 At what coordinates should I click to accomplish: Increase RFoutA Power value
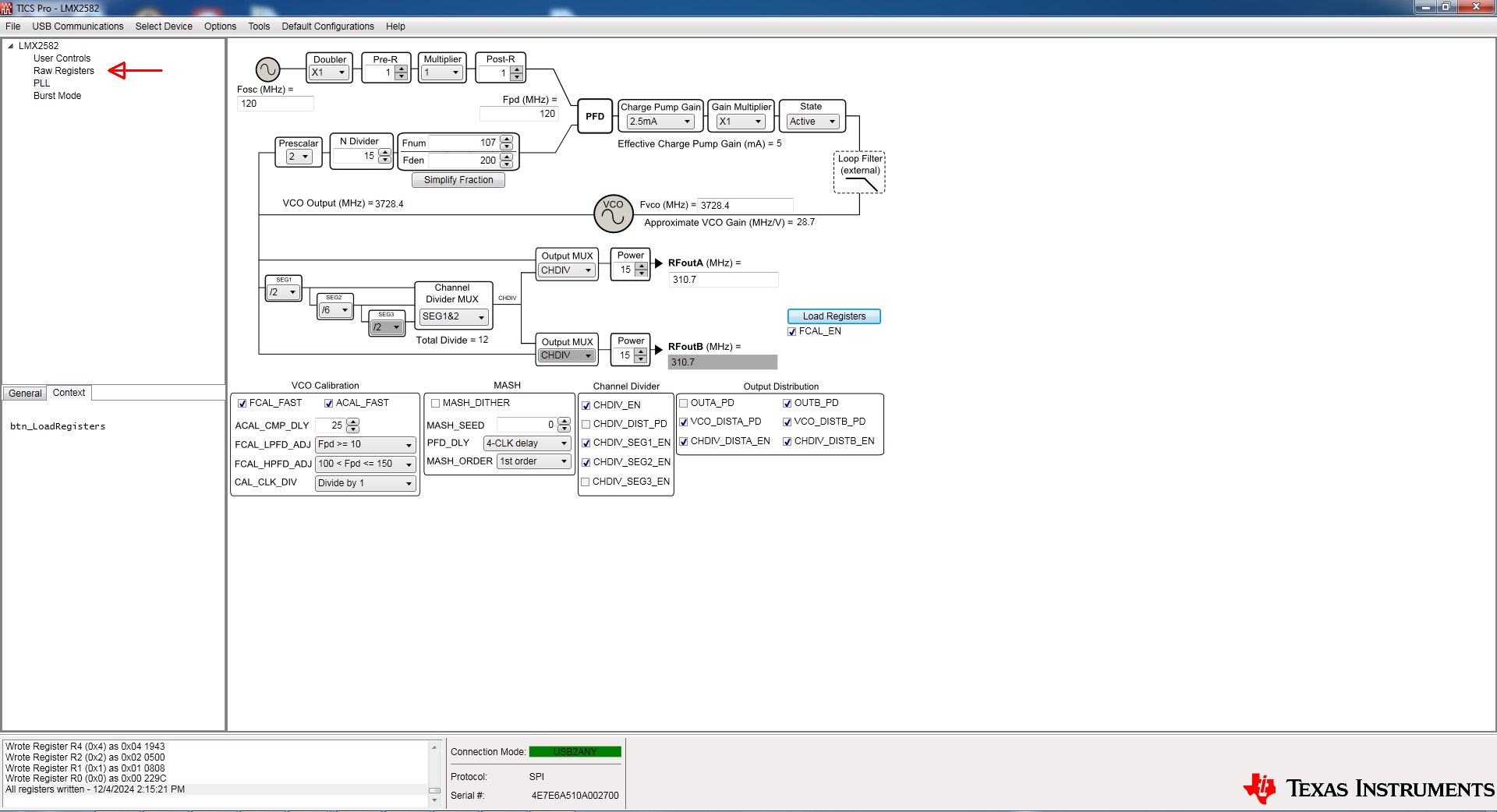pos(642,266)
